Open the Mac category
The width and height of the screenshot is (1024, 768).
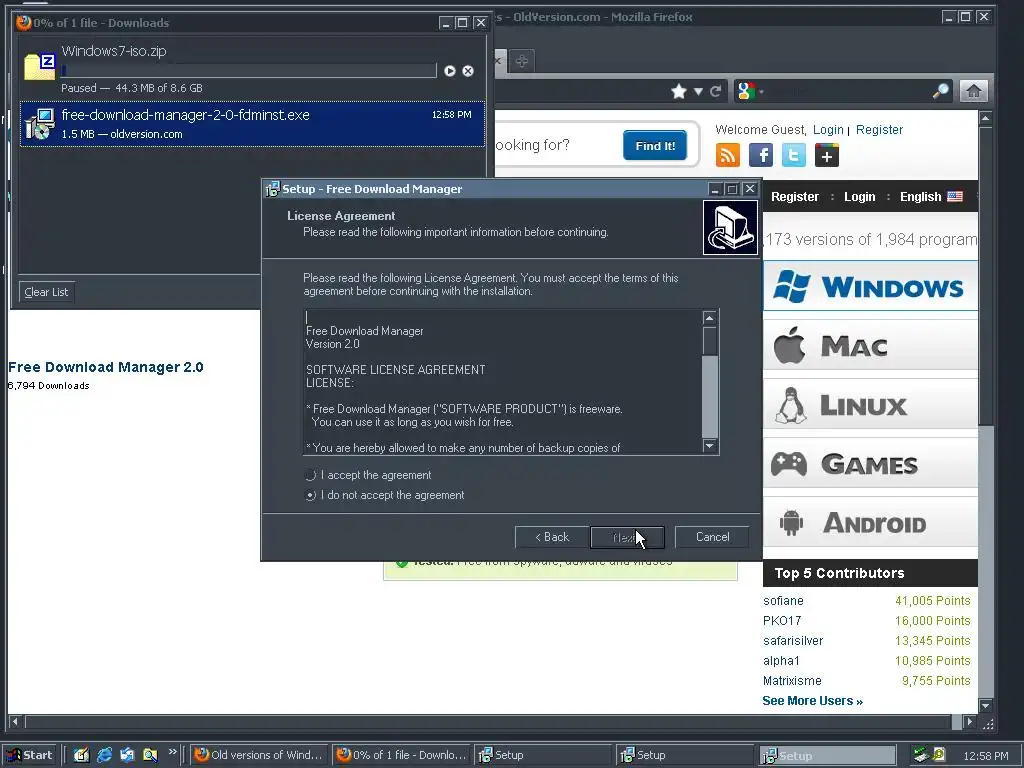(x=870, y=345)
